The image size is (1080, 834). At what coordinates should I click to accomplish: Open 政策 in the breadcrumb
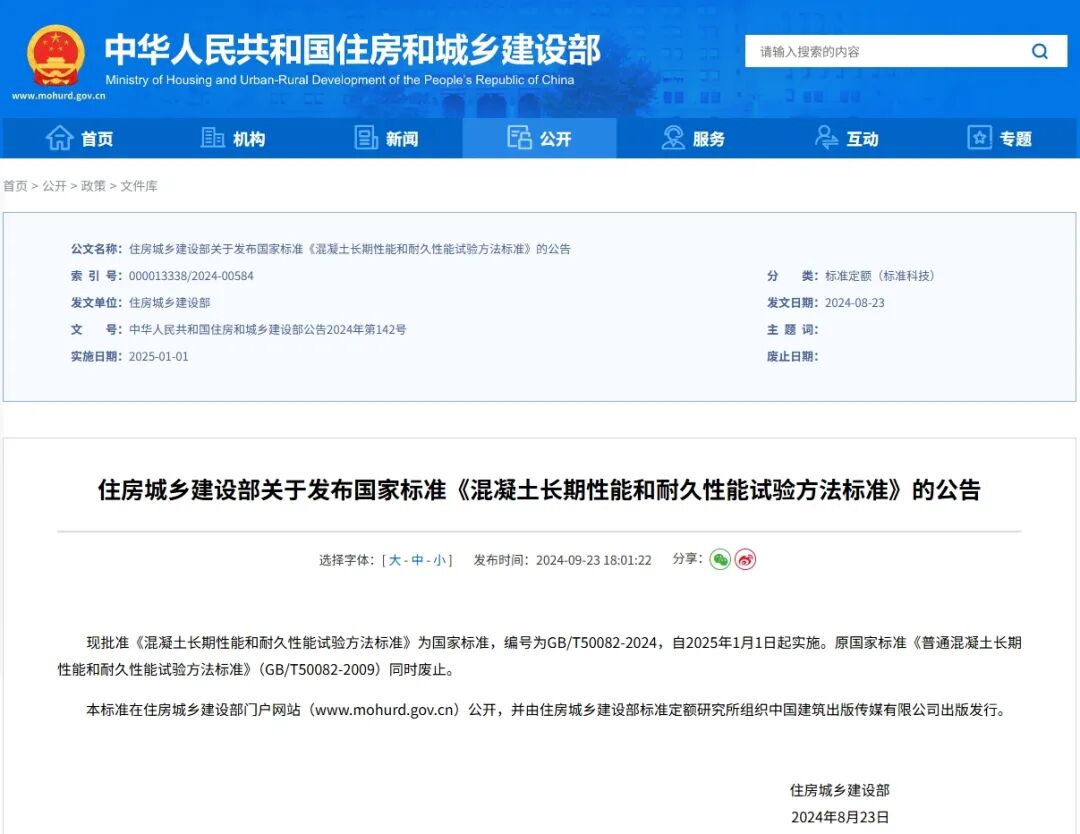93,186
